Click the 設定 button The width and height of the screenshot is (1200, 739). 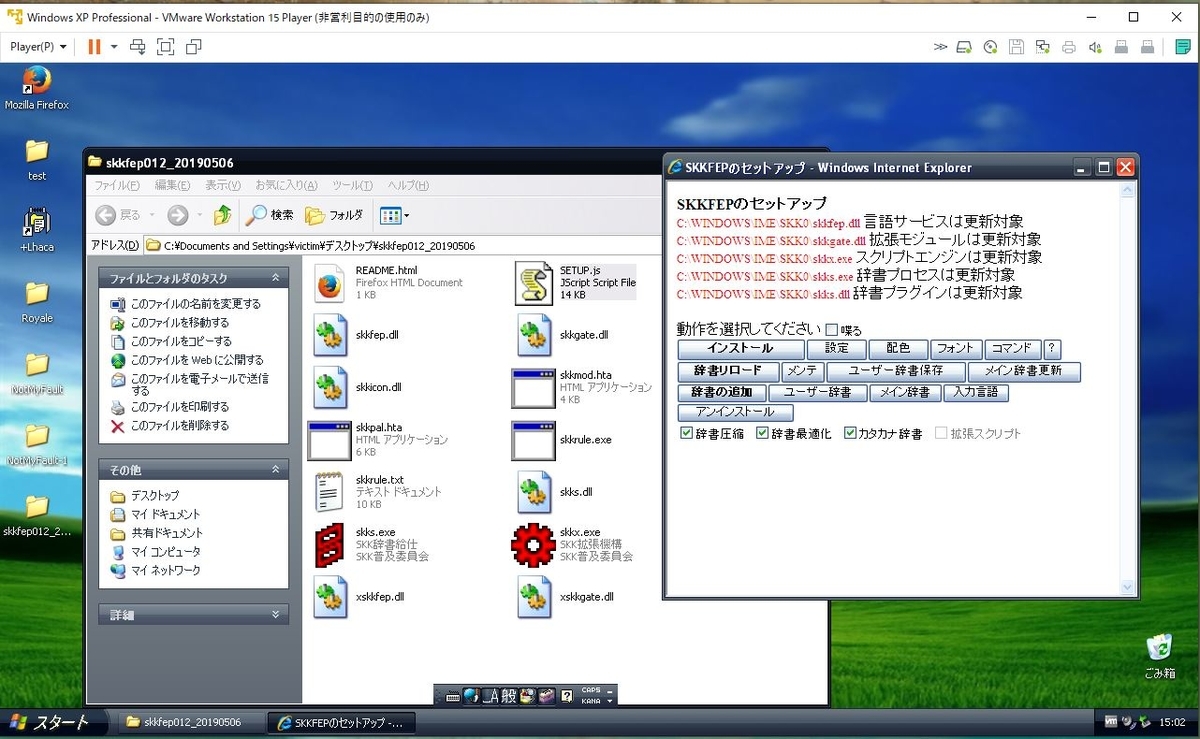coord(837,349)
